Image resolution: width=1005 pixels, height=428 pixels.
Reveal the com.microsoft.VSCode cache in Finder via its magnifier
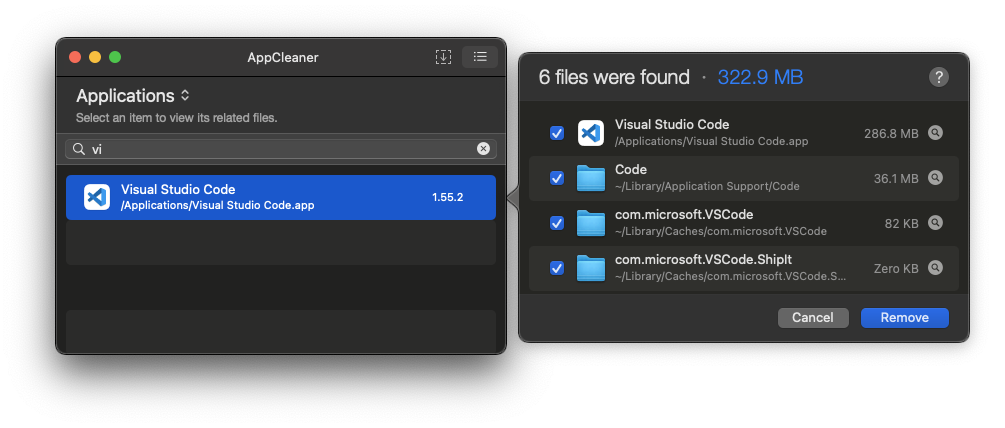coord(936,222)
